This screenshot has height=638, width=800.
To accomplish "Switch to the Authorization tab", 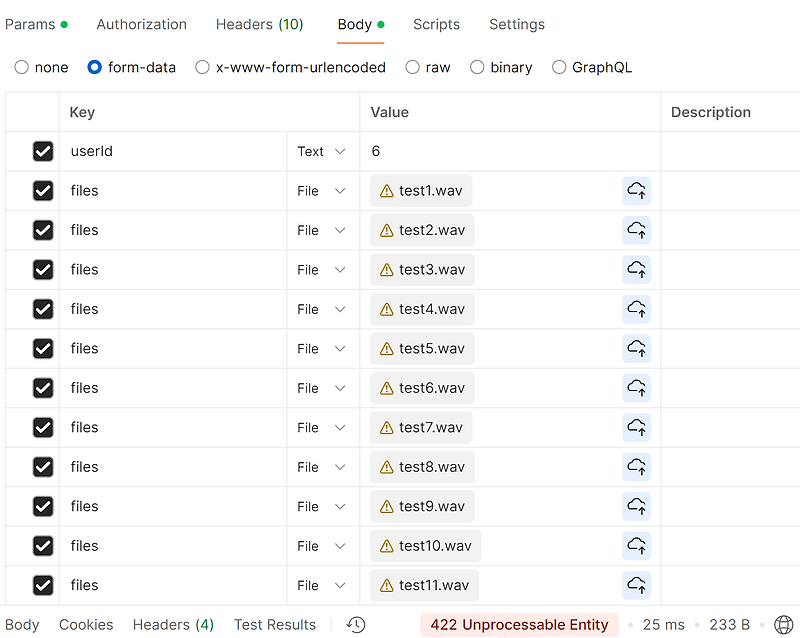I will click(141, 24).
